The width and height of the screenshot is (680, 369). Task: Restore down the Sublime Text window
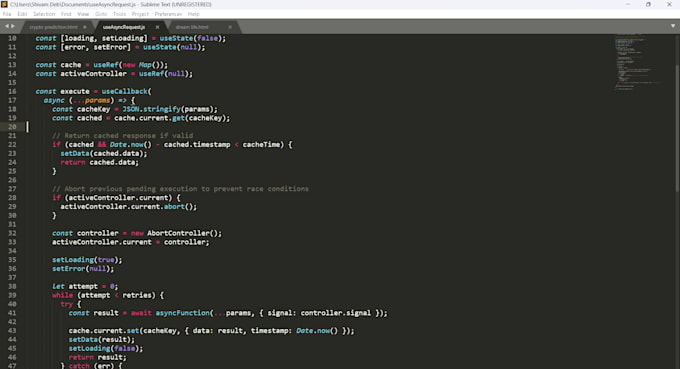pyautogui.click(x=648, y=4)
